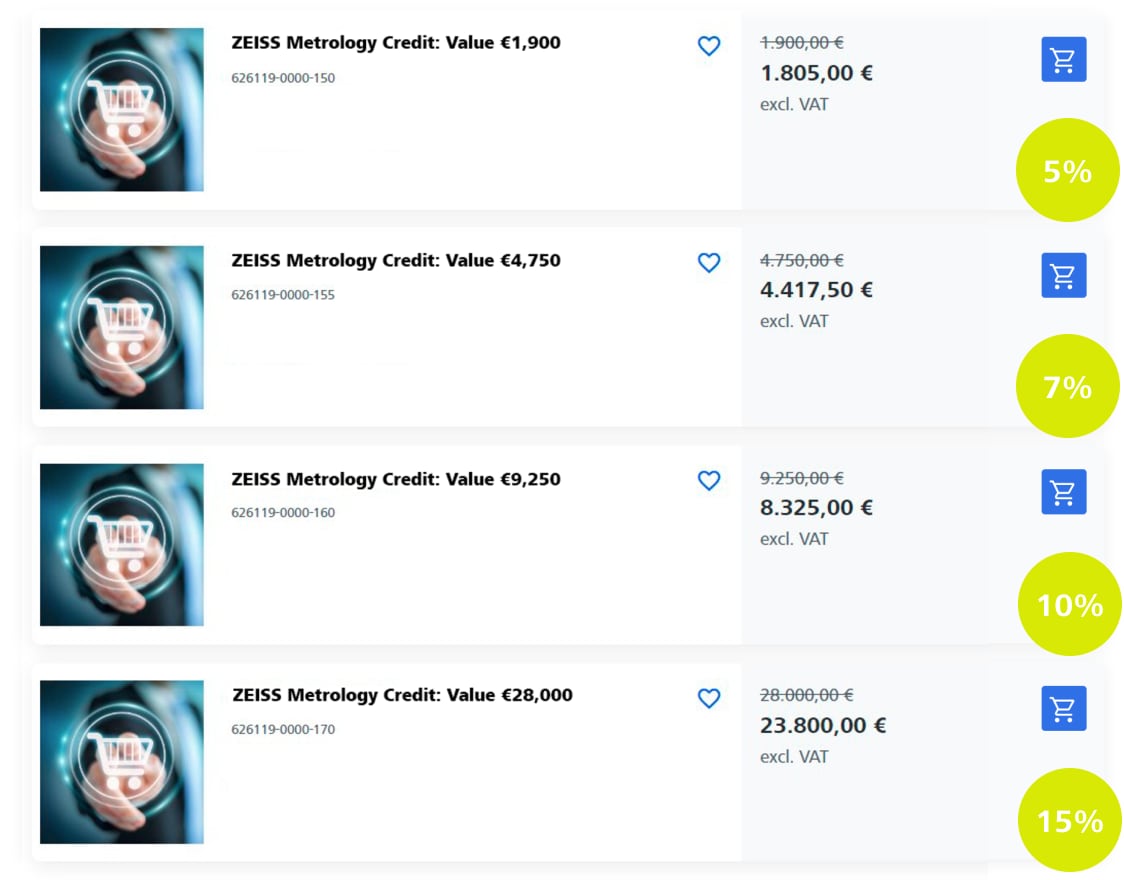Viewport: 1124px width, 880px height.
Task: Favorite the €1,900 Metrology Credit
Action: (709, 46)
